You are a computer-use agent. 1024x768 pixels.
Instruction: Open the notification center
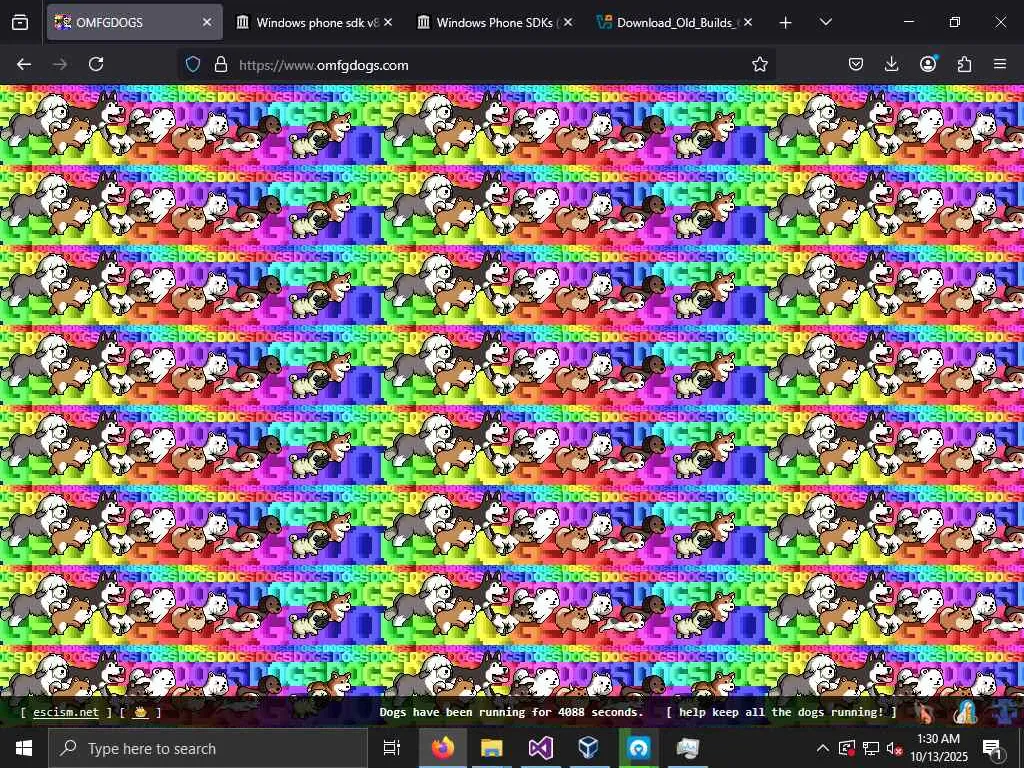point(992,748)
